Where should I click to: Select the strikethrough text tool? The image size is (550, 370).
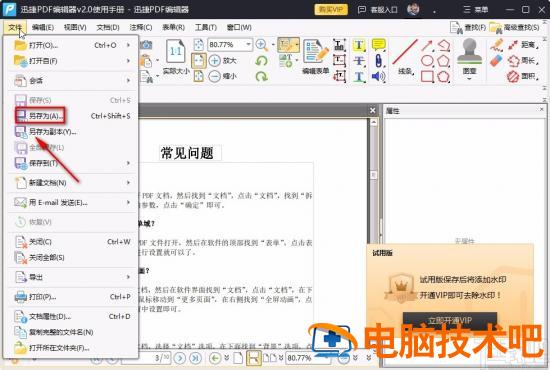[359, 61]
